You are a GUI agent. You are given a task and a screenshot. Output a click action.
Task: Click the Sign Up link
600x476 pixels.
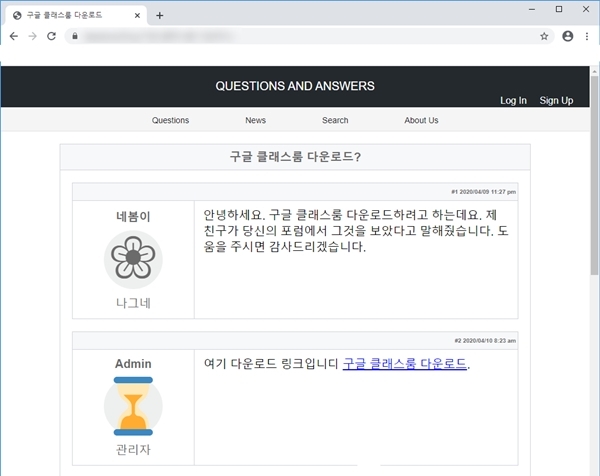point(556,101)
